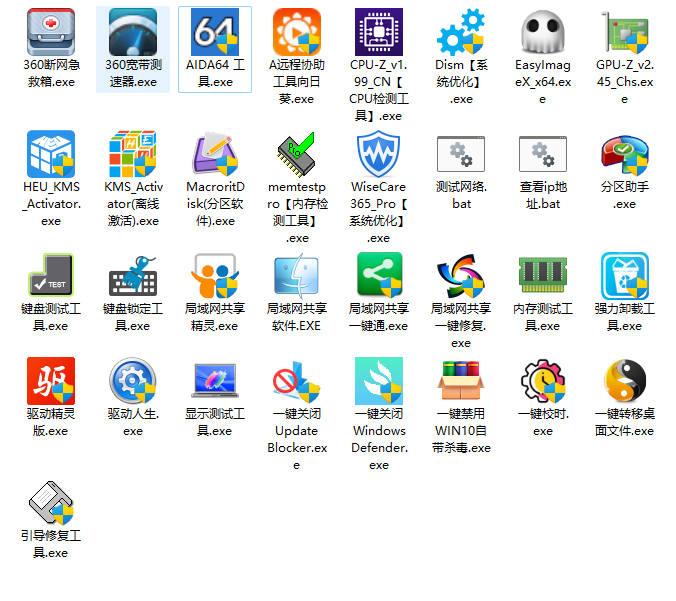Click the file name '键盘测试工具.exe'
This screenshot has width=676, height=601.
[51, 317]
